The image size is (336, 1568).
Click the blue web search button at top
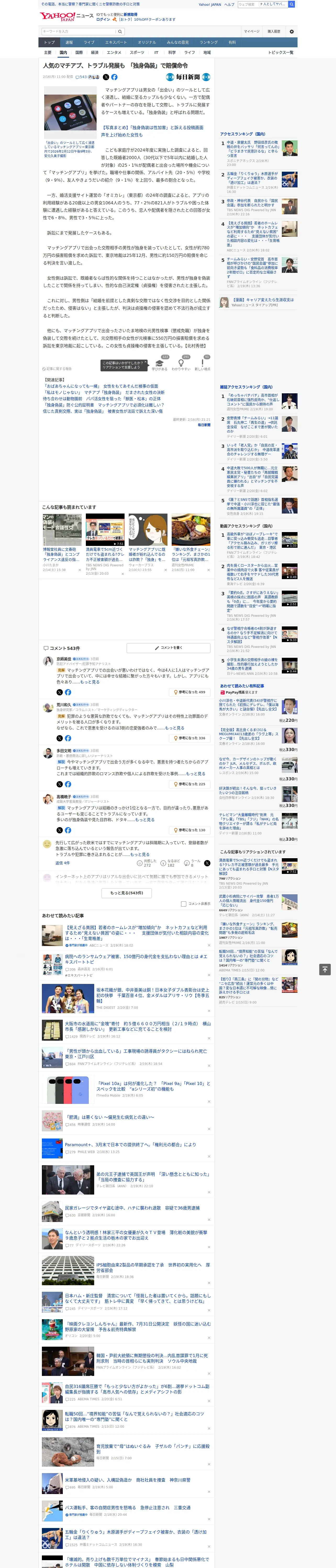292,4
